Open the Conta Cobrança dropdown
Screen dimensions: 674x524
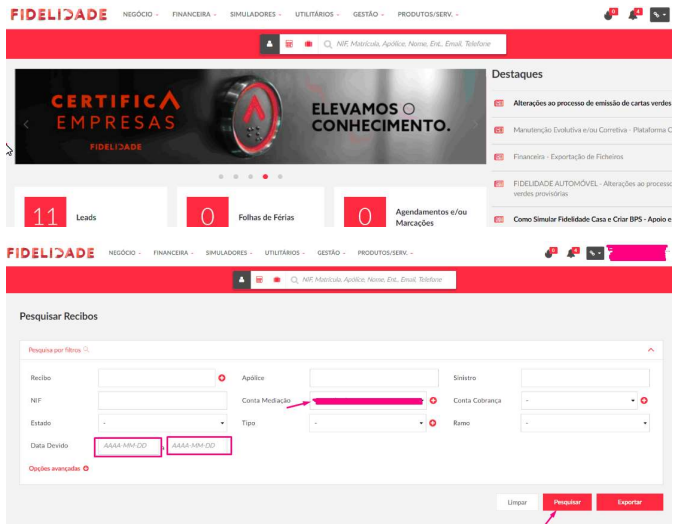(x=579, y=401)
